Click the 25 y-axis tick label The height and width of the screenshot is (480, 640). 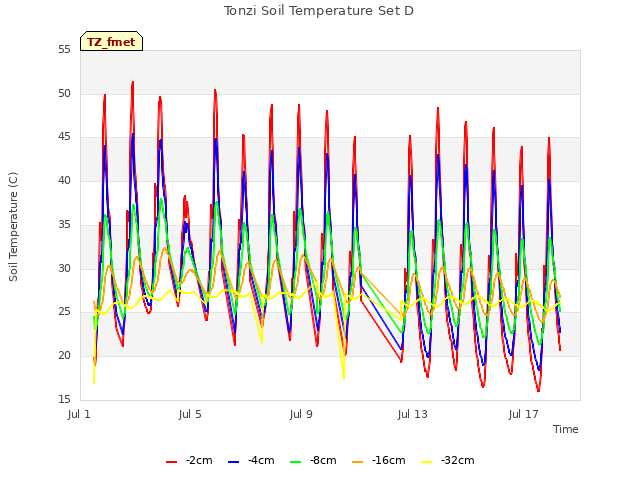64,312
